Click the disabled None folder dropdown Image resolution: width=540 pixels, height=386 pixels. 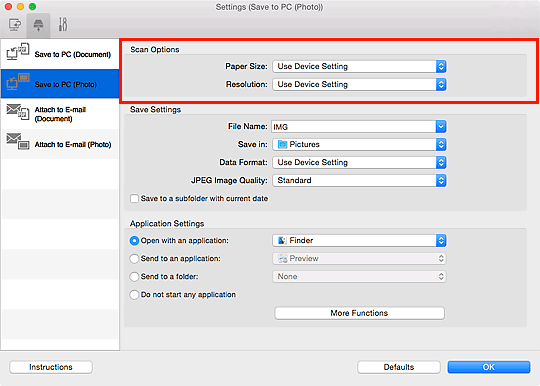[x=359, y=277]
